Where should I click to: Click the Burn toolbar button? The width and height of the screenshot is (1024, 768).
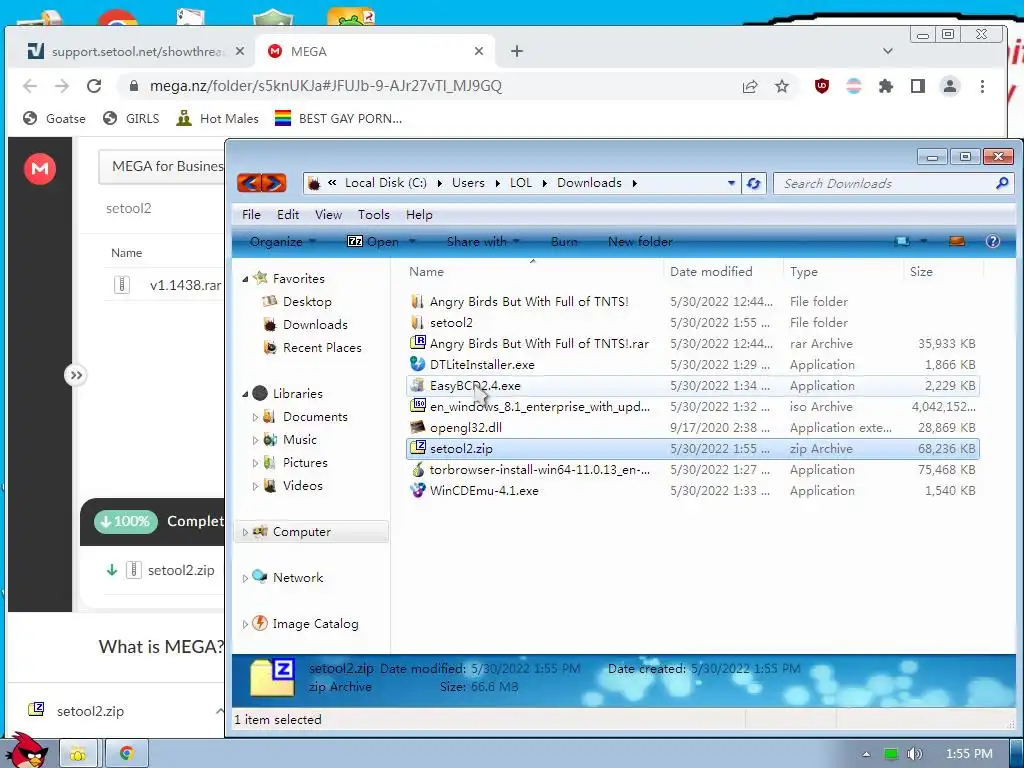click(x=564, y=242)
